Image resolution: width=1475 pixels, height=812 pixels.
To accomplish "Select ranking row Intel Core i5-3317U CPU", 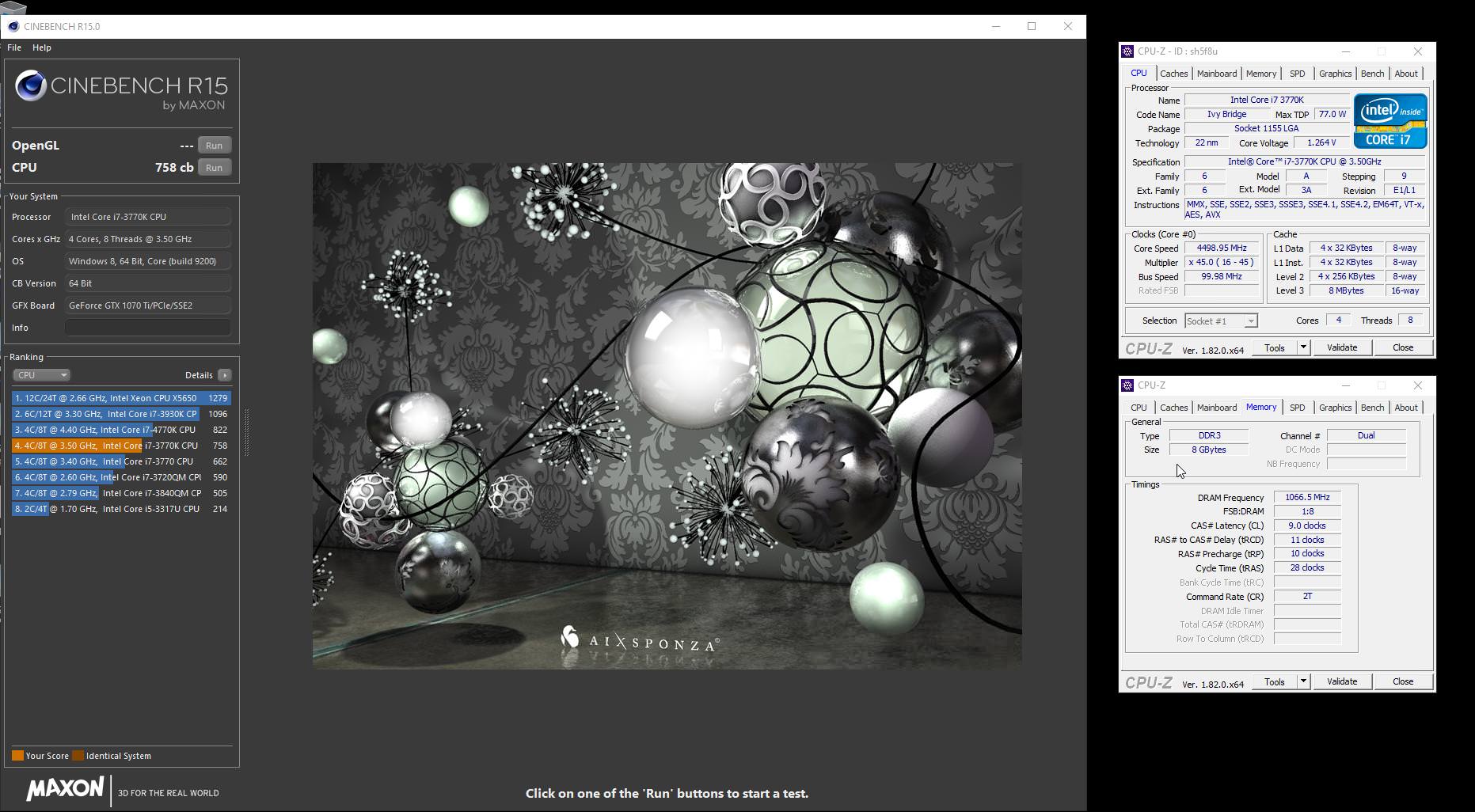I will coord(121,509).
